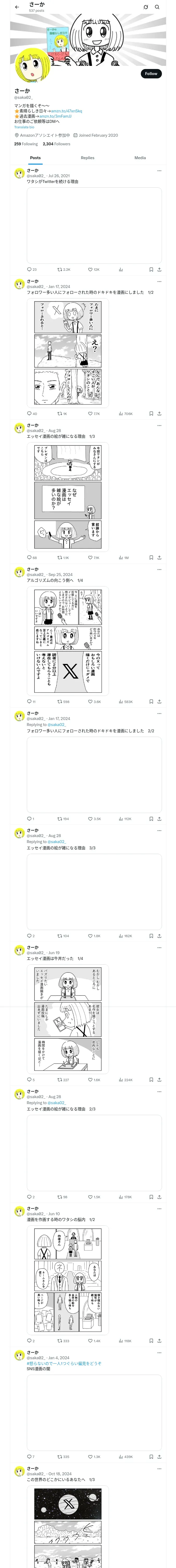Expand more options on the Jun 19 post
This screenshot has height=1568, width=176.
point(159,947)
